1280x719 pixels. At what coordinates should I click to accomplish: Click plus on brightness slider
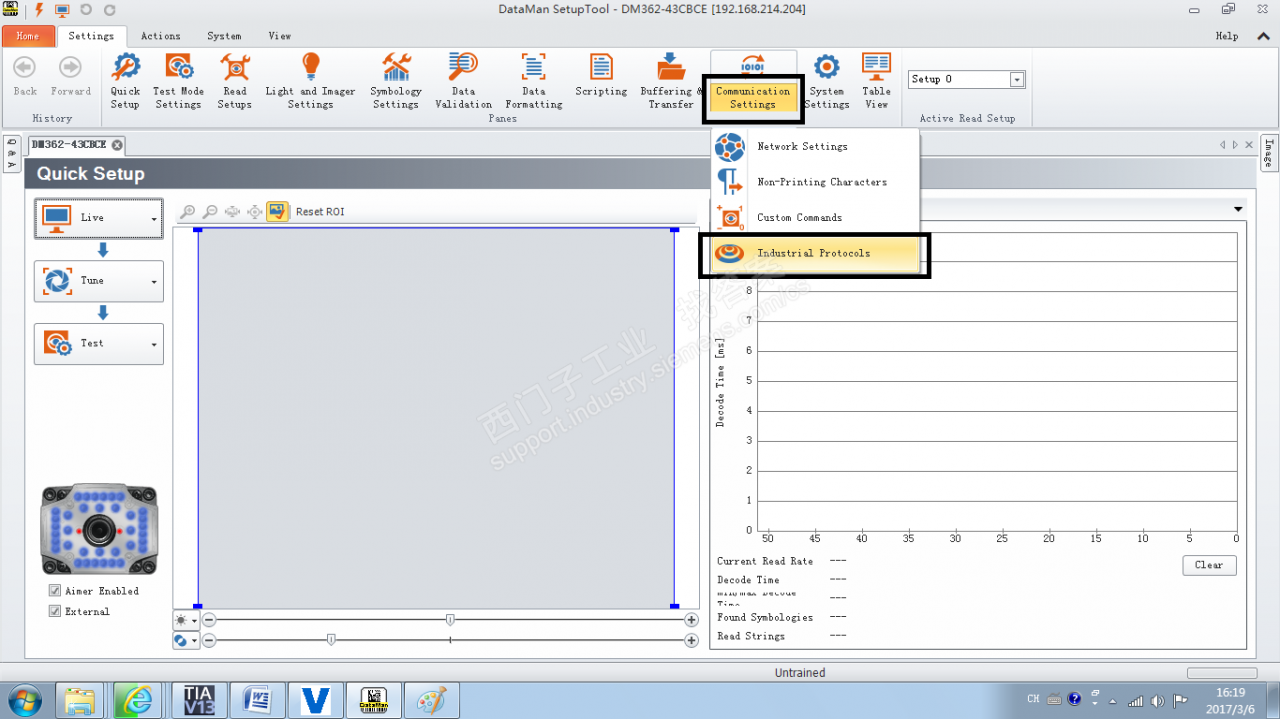[x=691, y=620]
